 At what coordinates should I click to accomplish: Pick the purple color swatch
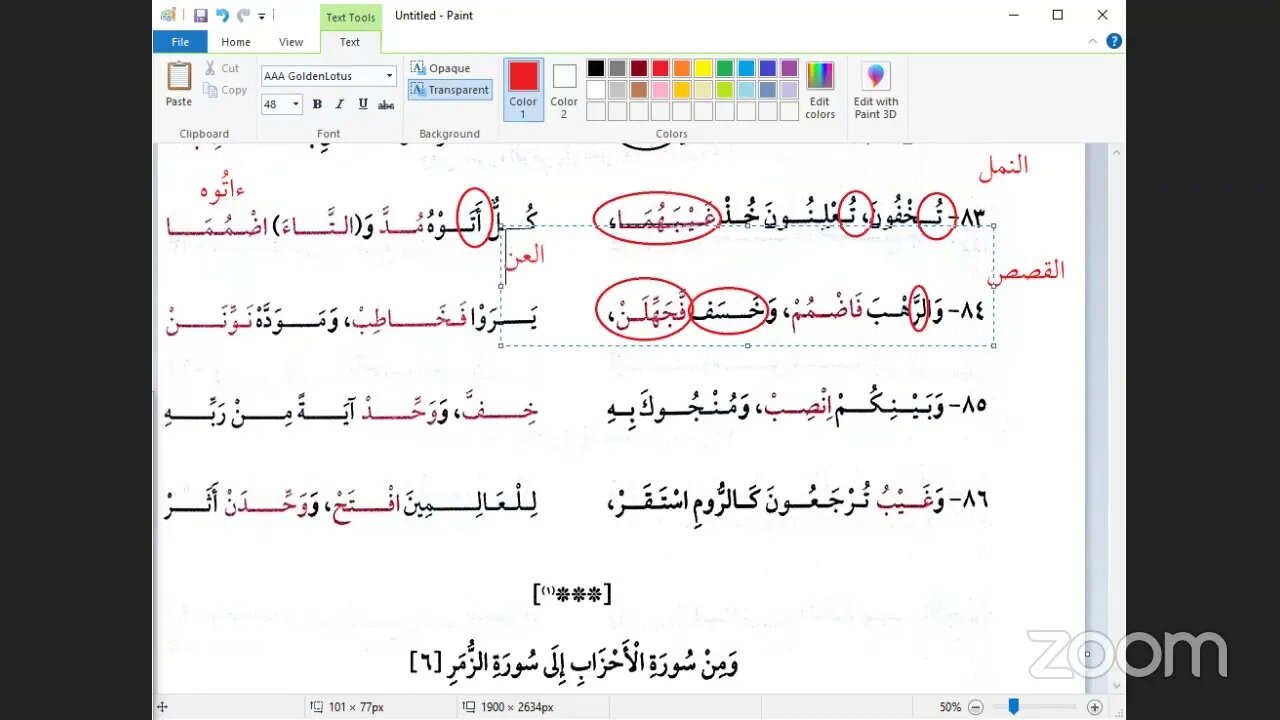[789, 69]
